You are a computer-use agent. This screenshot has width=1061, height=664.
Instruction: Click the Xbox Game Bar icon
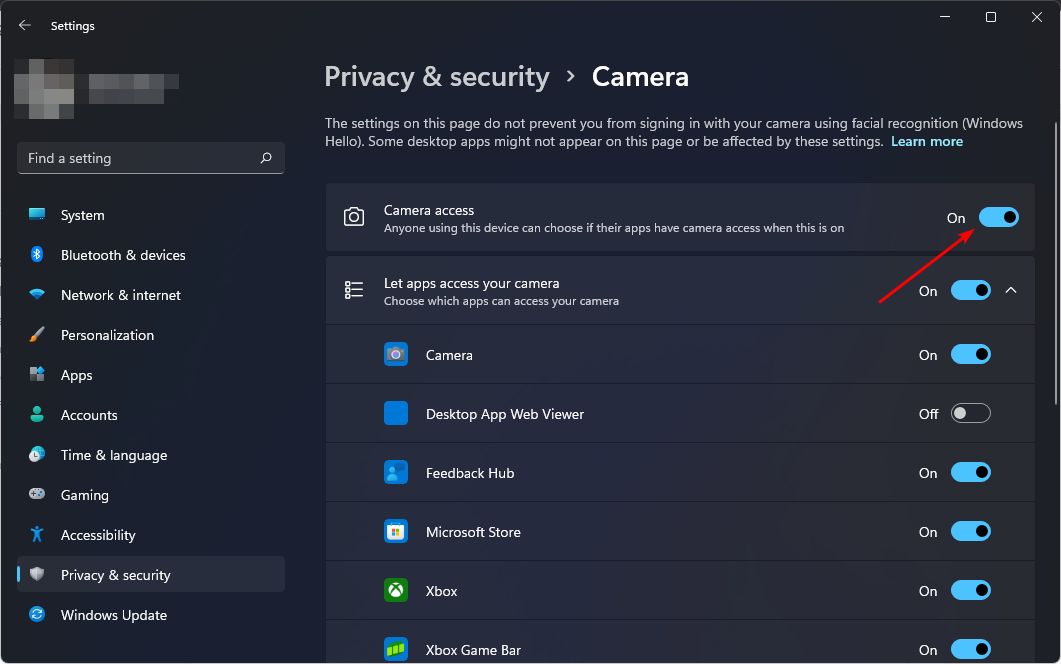click(396, 649)
